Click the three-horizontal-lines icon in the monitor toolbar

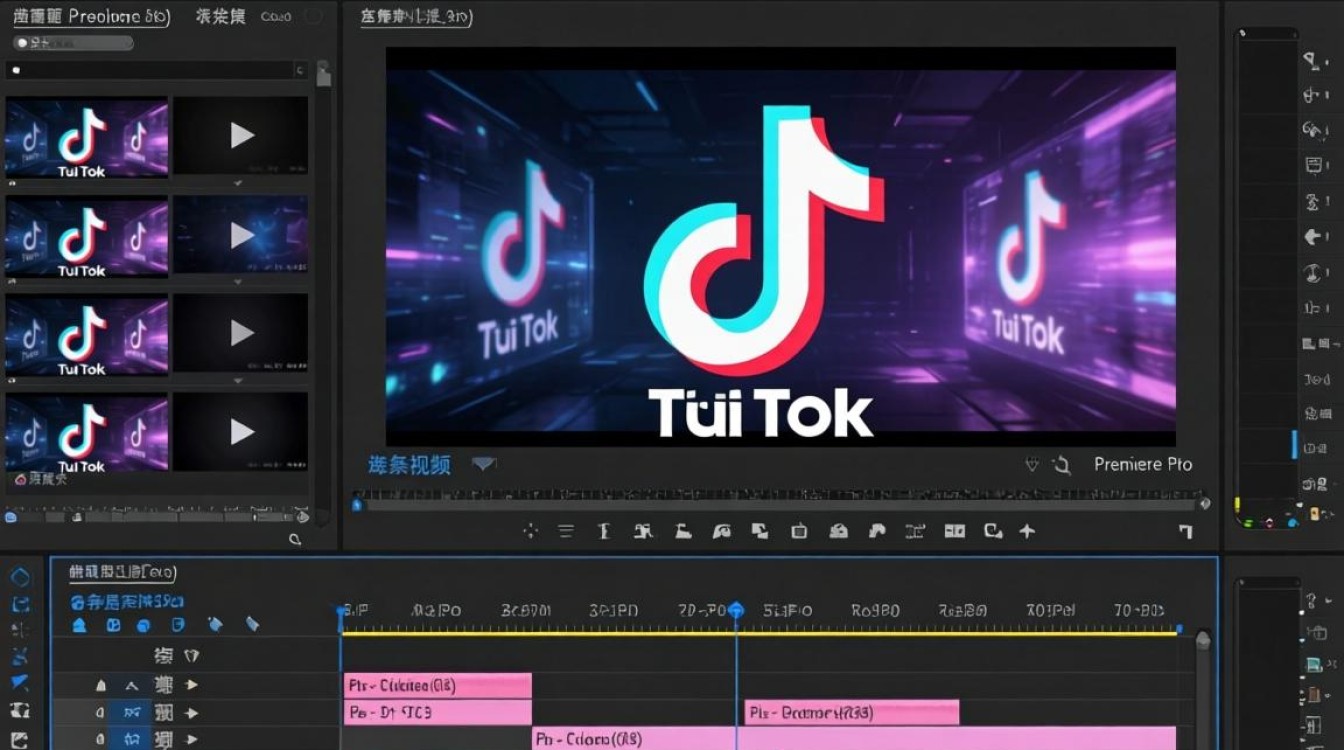tap(566, 531)
